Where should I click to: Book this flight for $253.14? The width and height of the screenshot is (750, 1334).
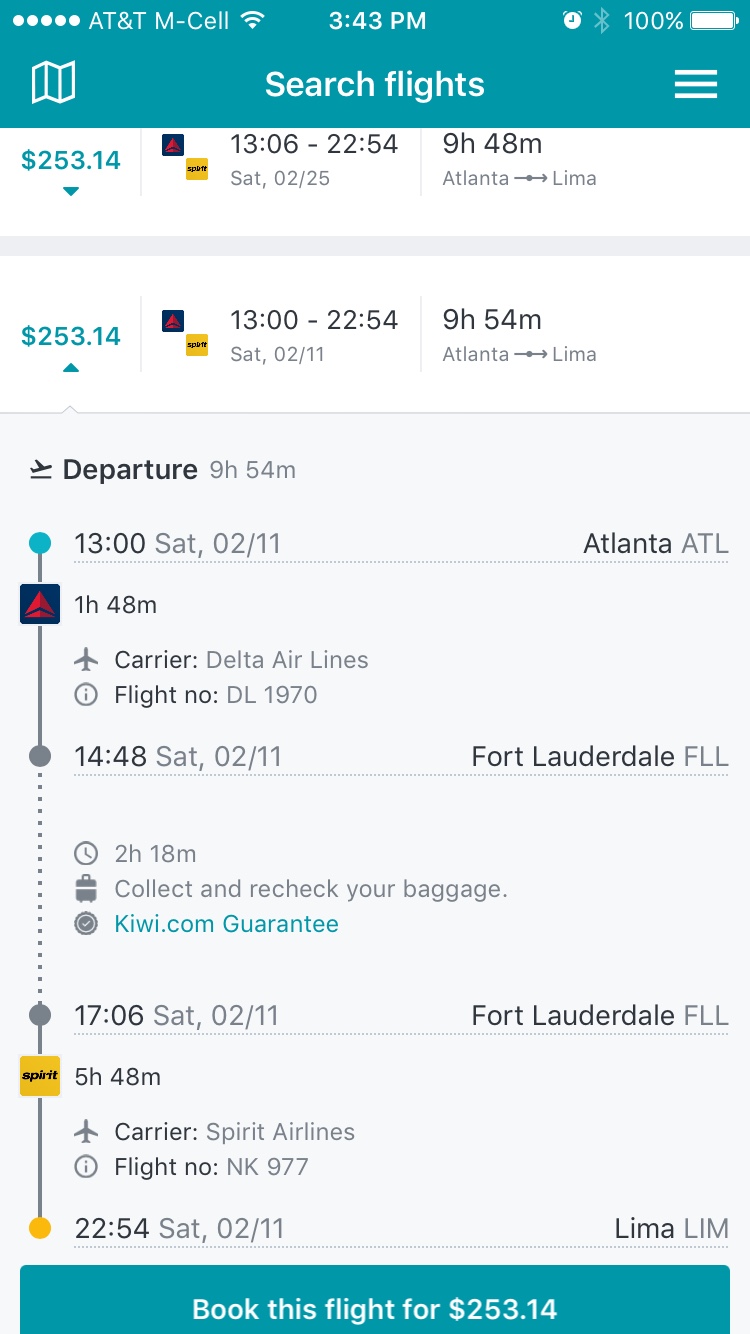pos(374,1308)
